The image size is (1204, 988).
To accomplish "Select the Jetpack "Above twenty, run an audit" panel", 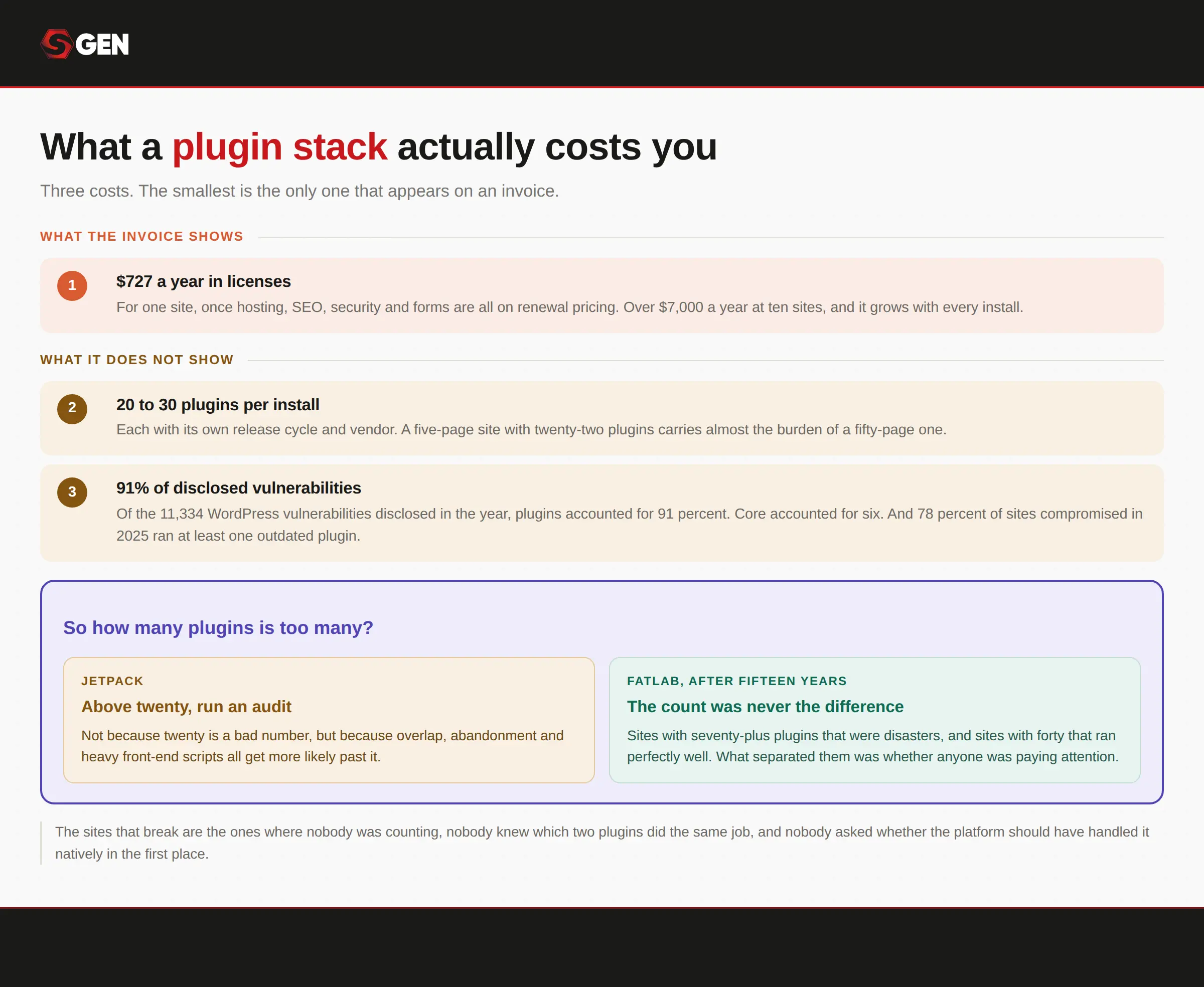I will [329, 720].
